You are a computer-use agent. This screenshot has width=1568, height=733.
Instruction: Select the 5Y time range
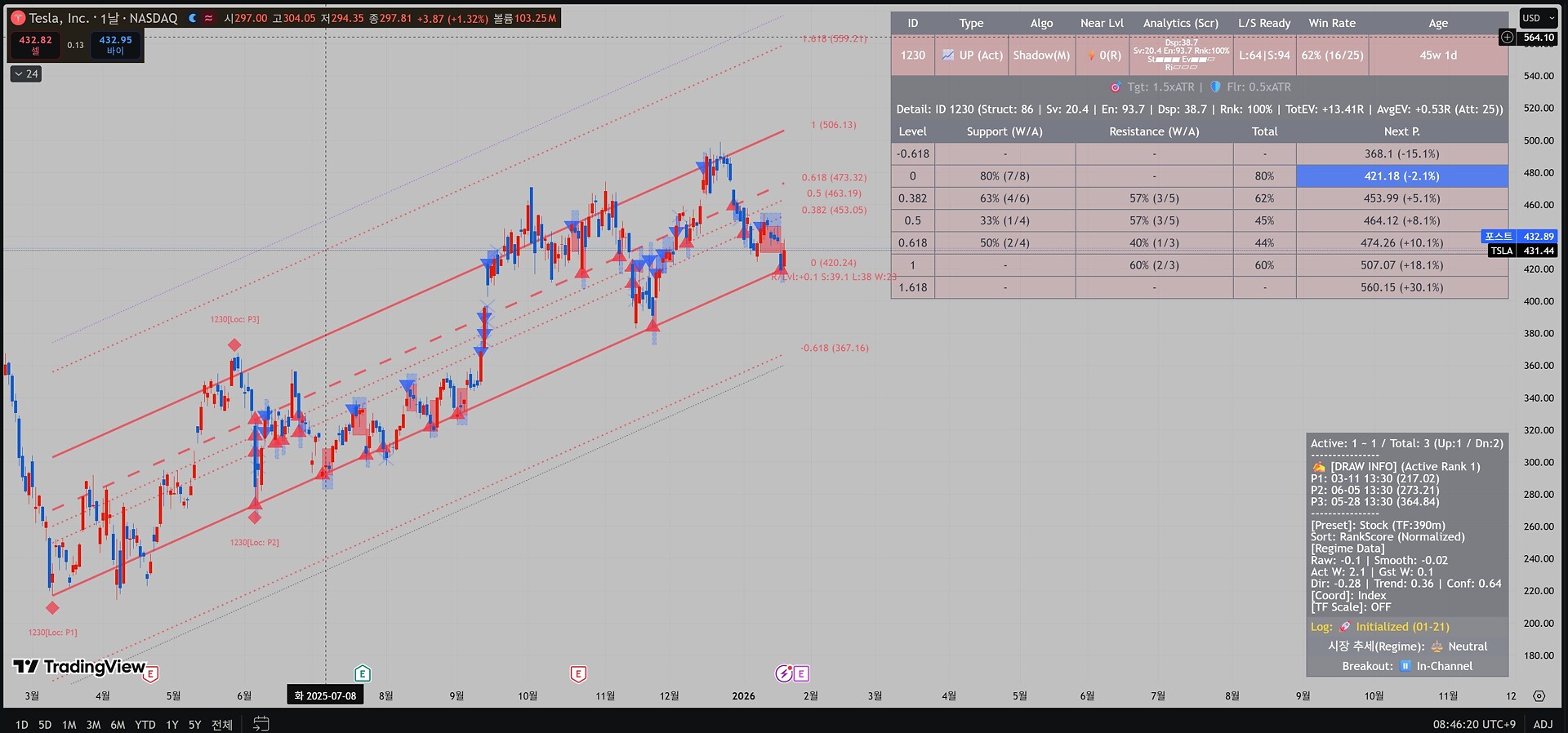click(x=194, y=724)
